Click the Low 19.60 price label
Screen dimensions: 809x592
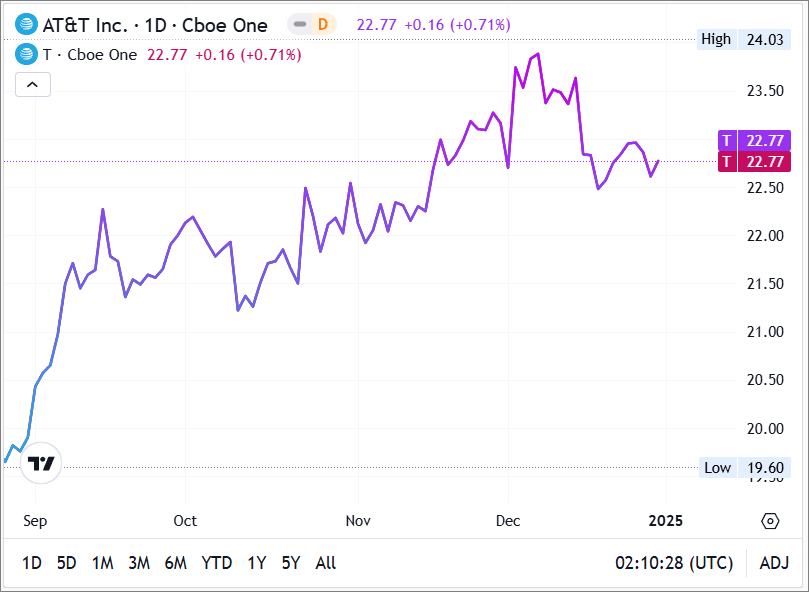745,468
